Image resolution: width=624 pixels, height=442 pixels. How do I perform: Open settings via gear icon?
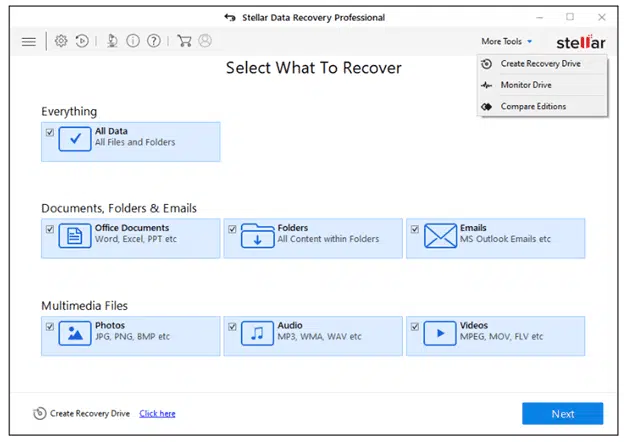tap(61, 41)
